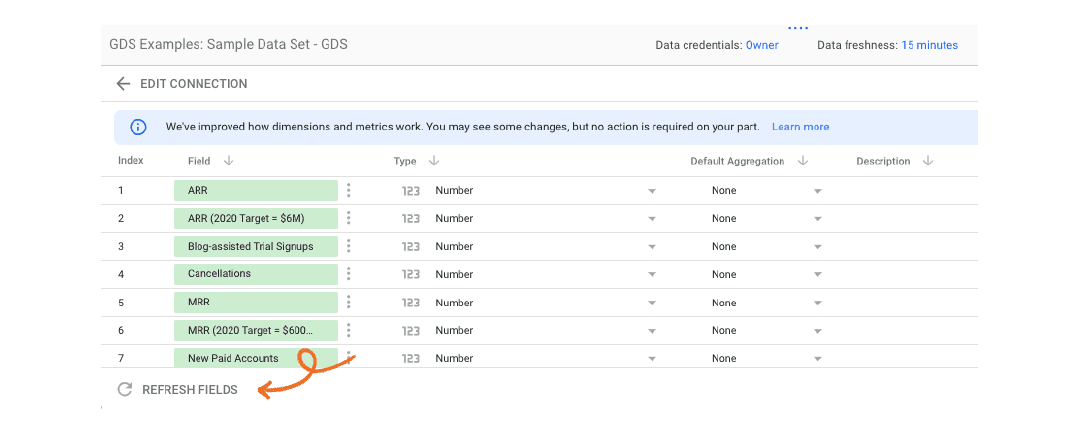
Task: Click the Owner data credentials link
Action: [762, 45]
